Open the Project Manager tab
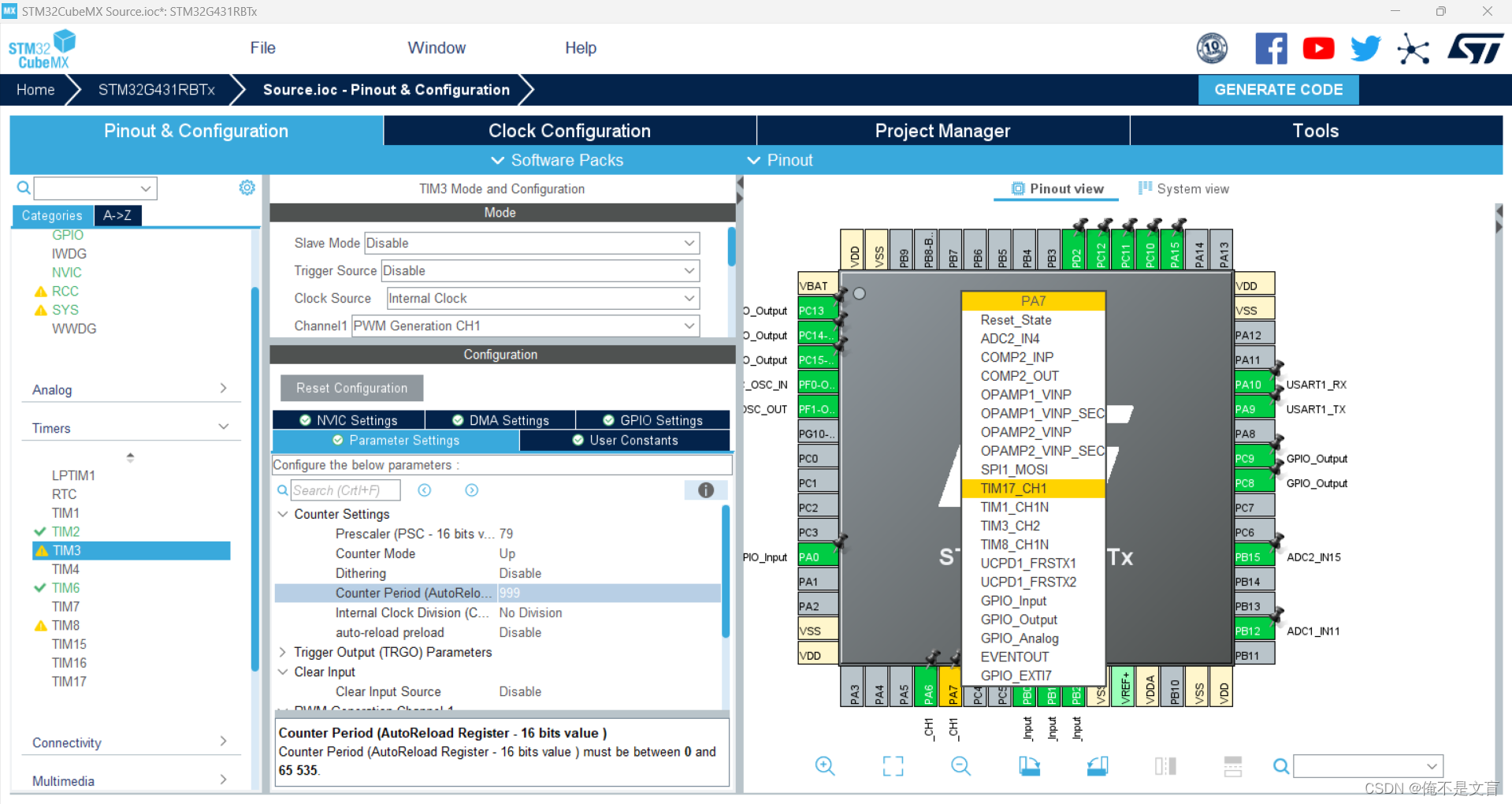Viewport: 1512px width, 804px height. (942, 131)
